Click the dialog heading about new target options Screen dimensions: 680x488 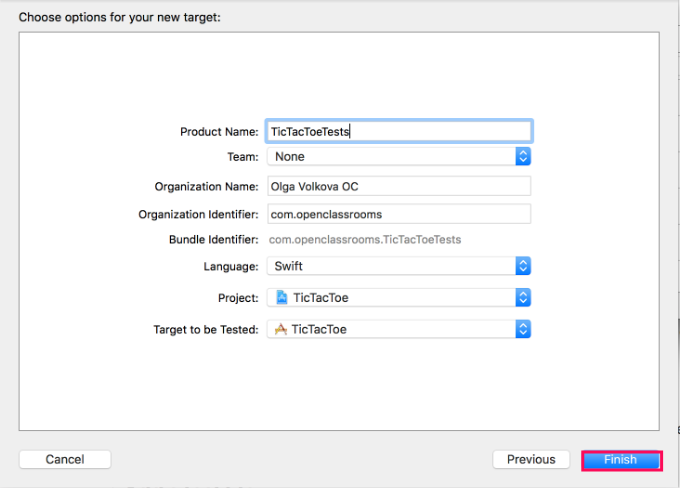pyautogui.click(x=120, y=17)
